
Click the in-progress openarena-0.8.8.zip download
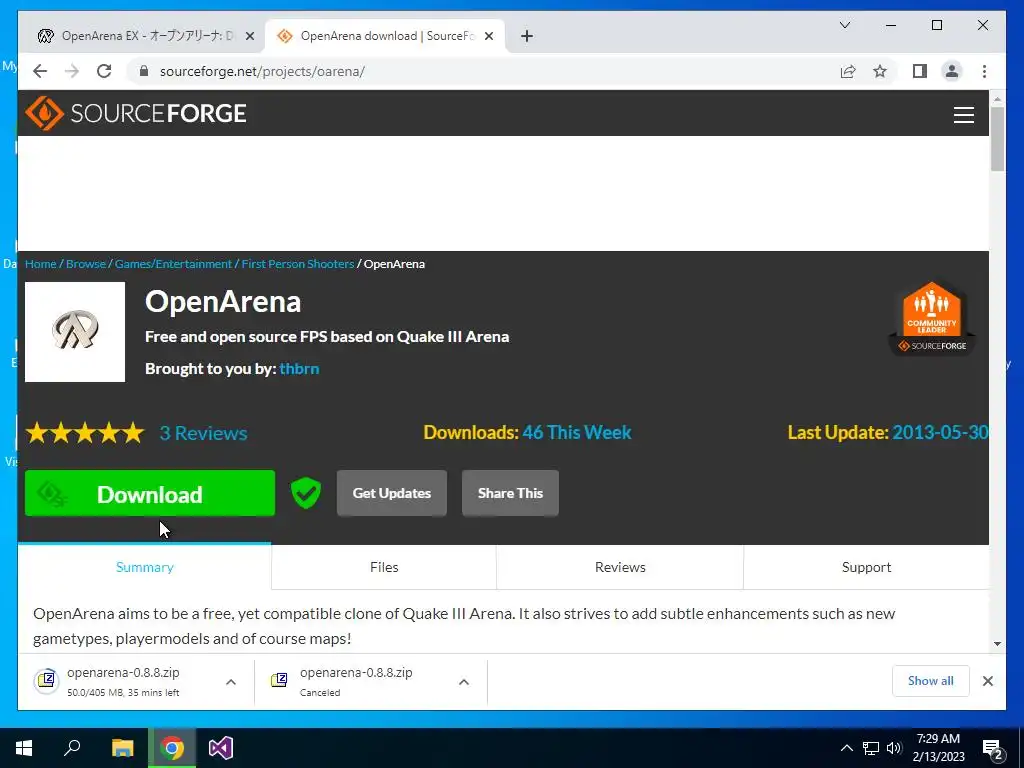(x=125, y=681)
